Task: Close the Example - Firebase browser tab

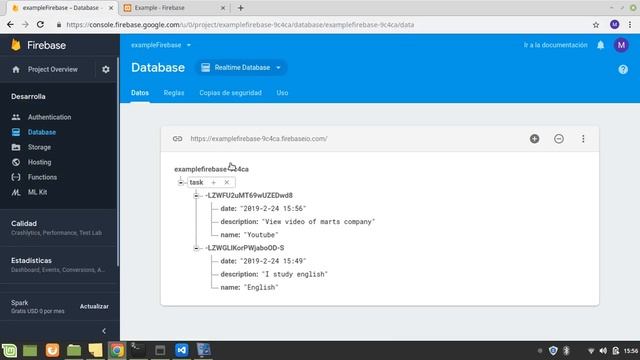Action: click(223, 8)
